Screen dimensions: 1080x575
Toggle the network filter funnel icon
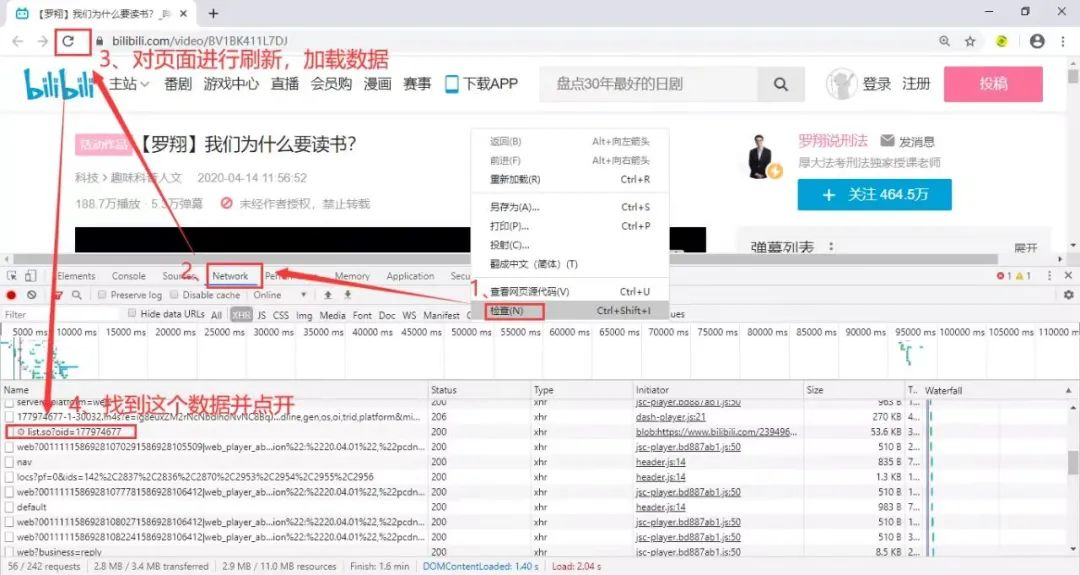pos(58,295)
